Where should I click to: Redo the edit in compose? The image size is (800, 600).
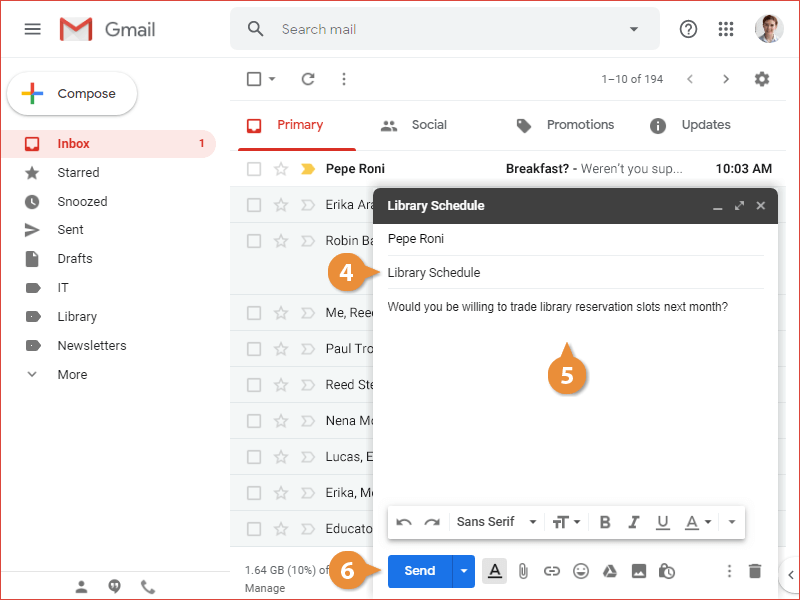(432, 522)
